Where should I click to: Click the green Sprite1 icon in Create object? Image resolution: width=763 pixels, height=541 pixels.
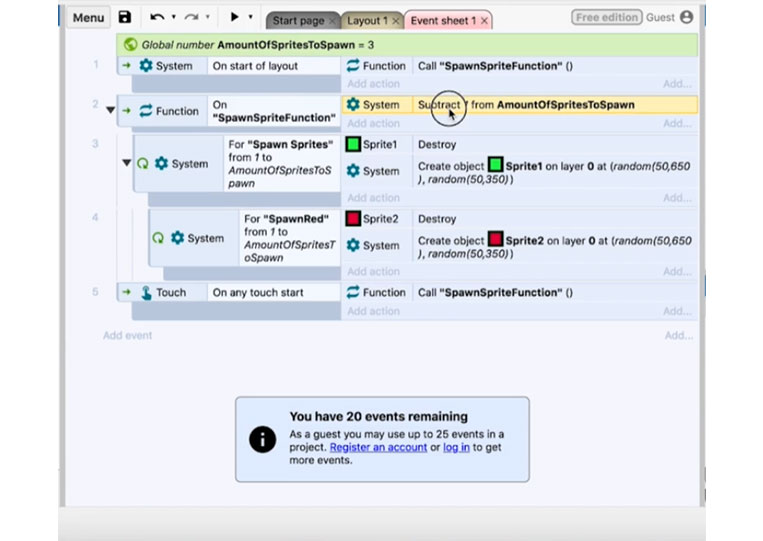495,164
